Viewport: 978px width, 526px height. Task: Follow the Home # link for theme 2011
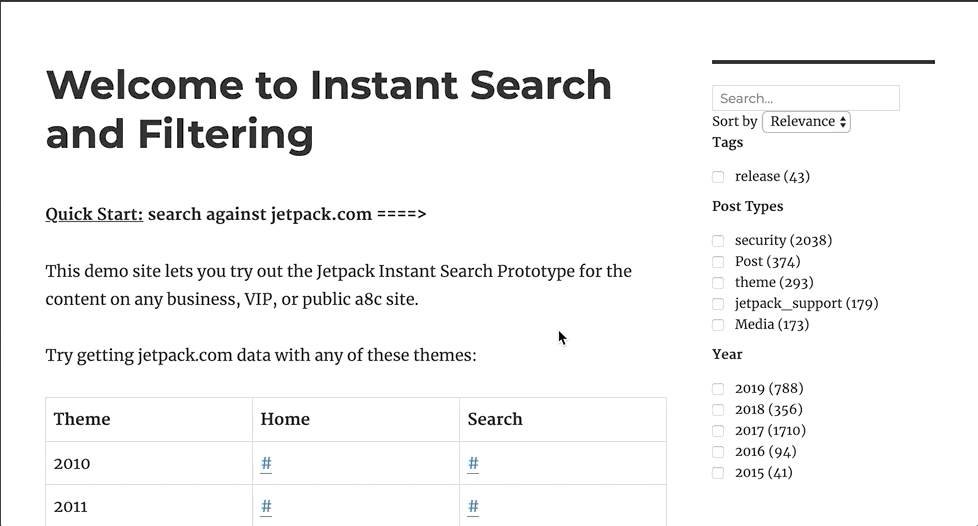[x=266, y=507]
